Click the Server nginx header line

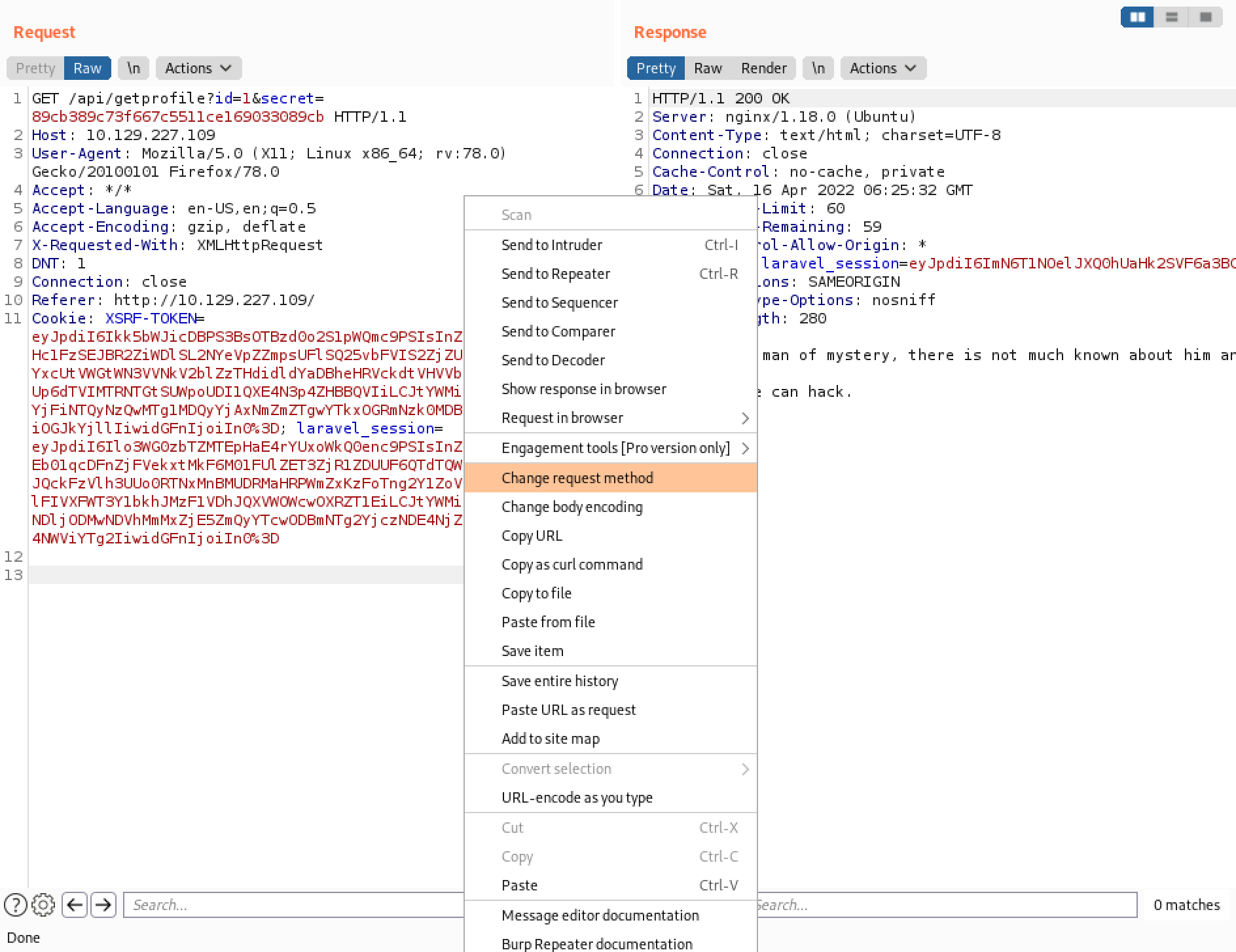784,117
